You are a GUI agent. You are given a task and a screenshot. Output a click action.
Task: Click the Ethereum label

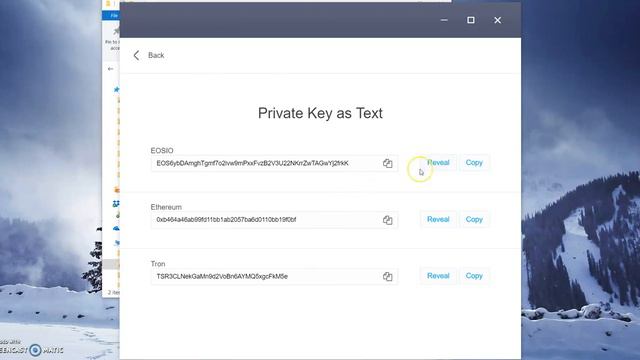pos(166,207)
